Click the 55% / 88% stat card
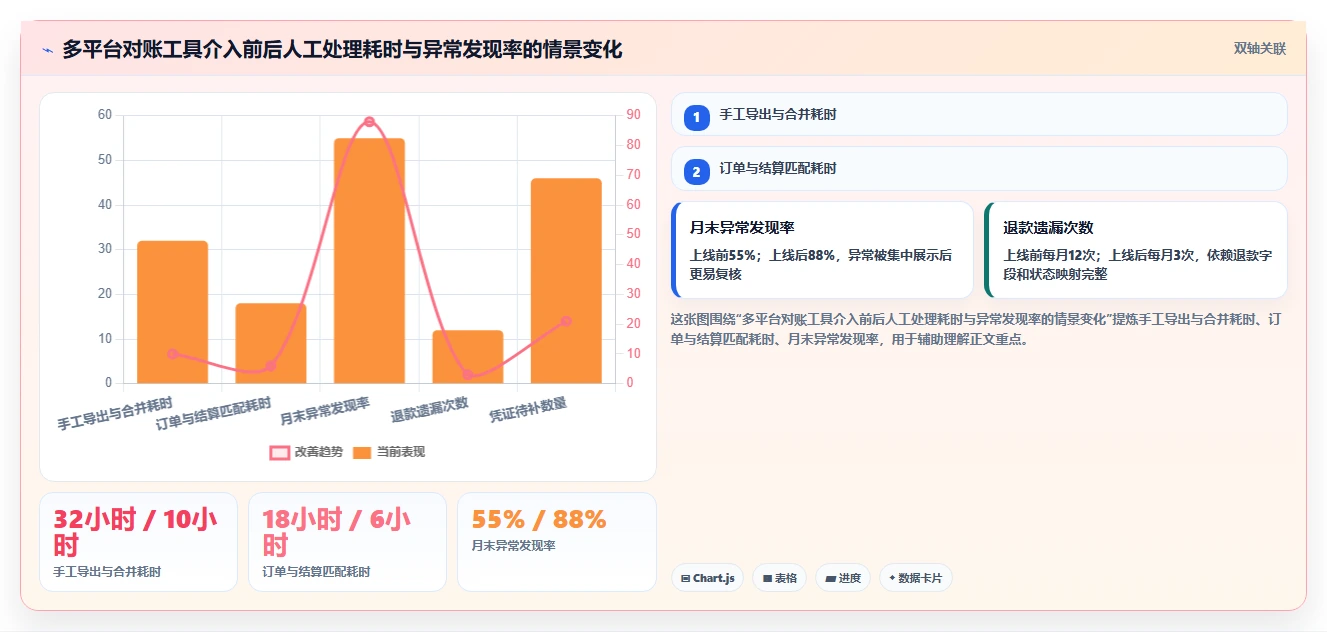The height and width of the screenshot is (632, 1327). pos(556,542)
